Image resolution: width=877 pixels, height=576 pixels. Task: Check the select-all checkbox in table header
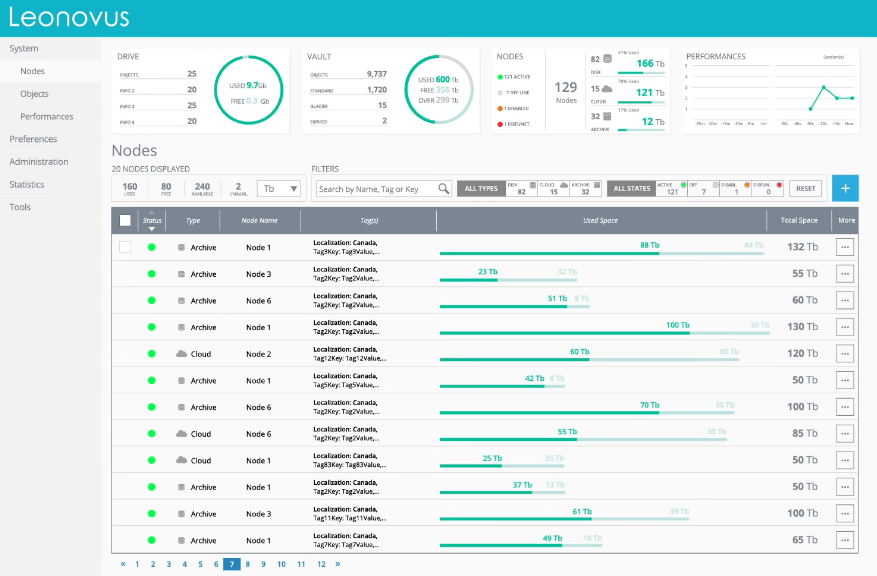pos(125,221)
